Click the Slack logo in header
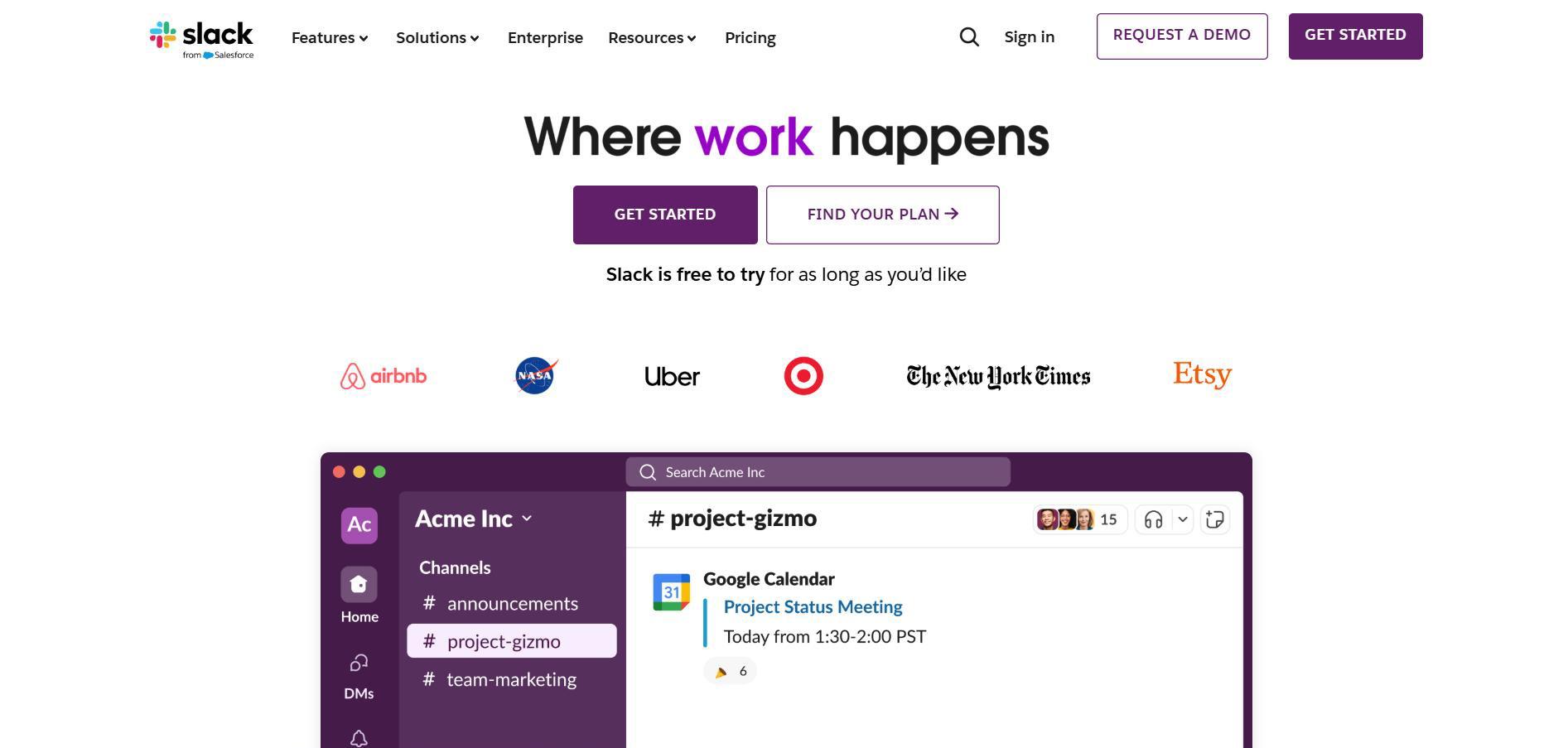The width and height of the screenshot is (1568, 748). tap(202, 39)
